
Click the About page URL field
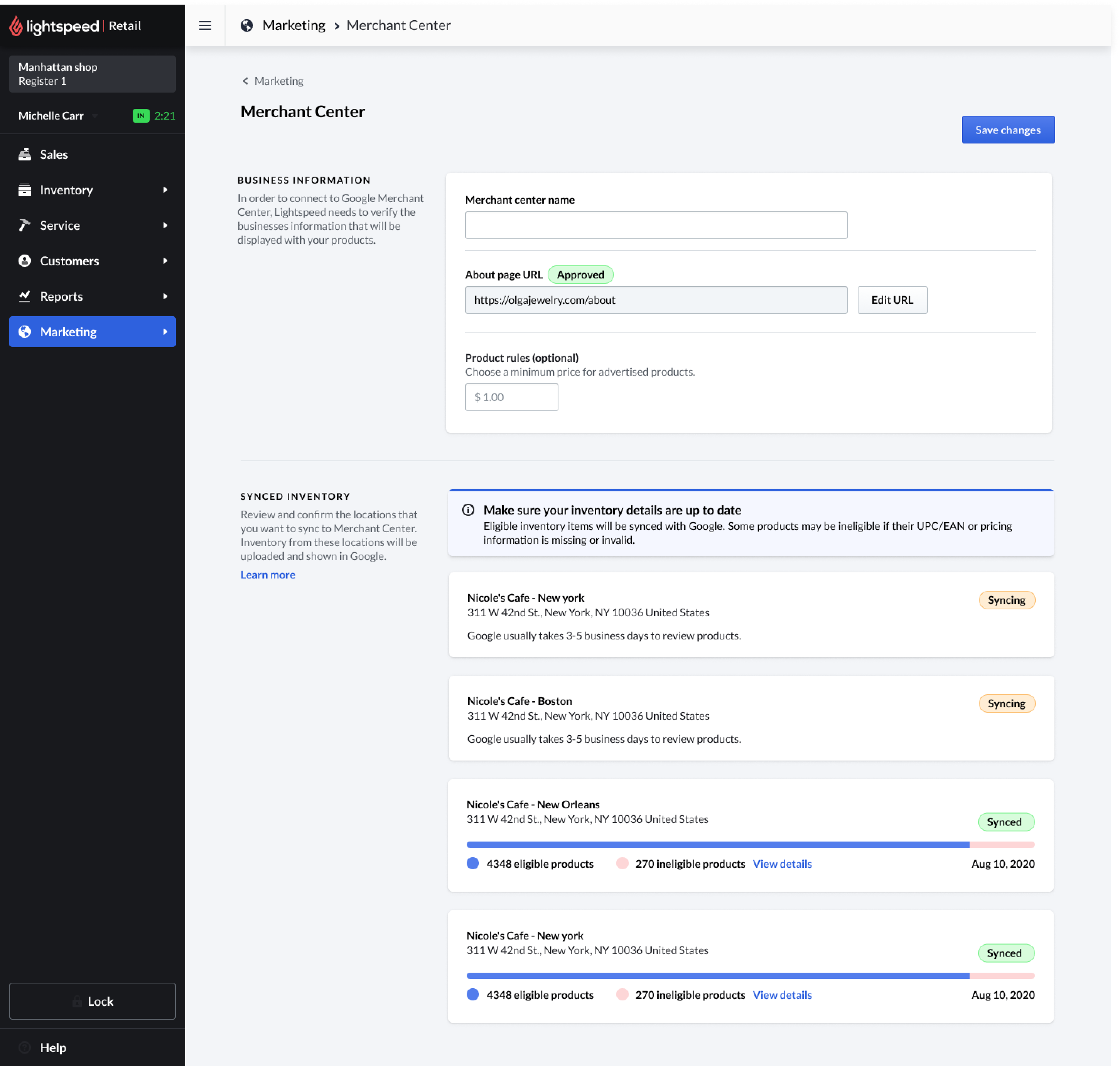pos(656,300)
